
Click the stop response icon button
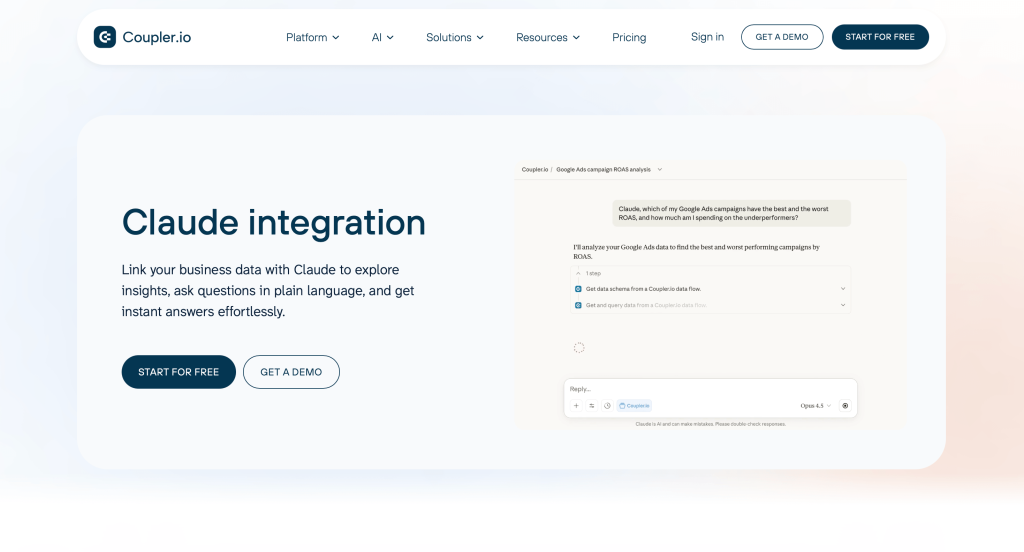pyautogui.click(x=845, y=406)
